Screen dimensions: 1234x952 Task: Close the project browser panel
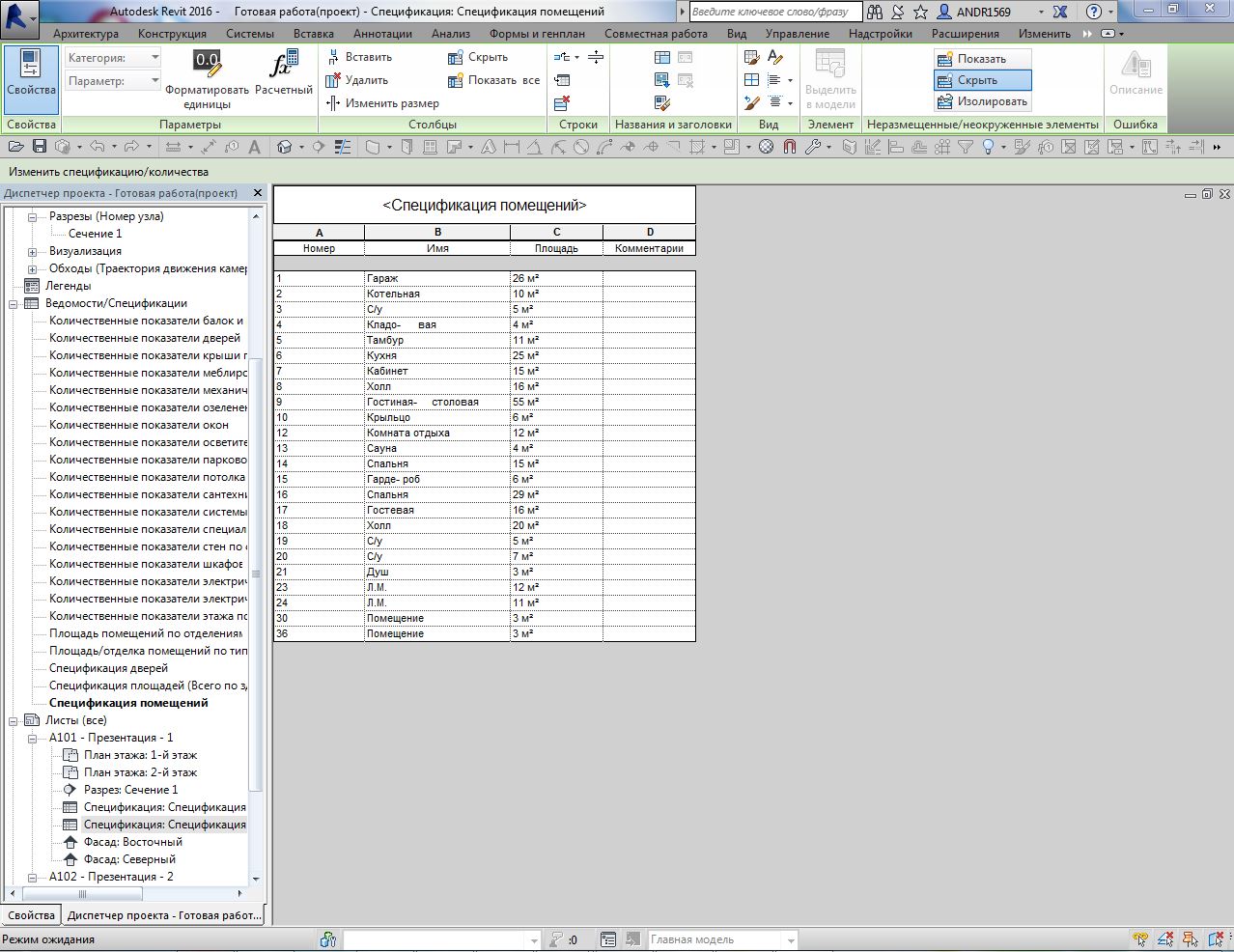point(258,193)
